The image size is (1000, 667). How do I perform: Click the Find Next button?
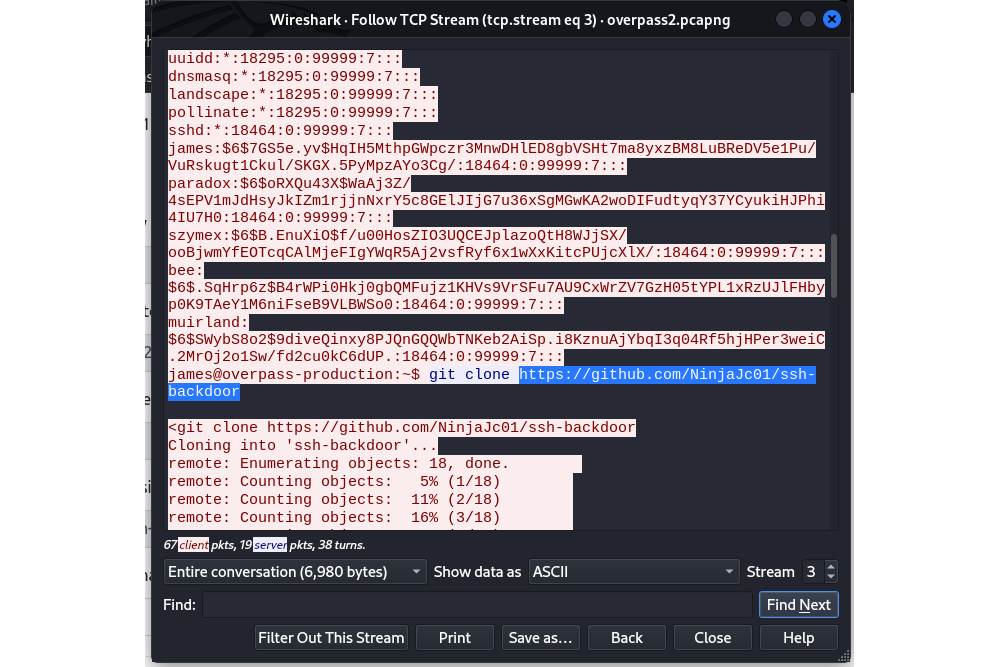798,605
